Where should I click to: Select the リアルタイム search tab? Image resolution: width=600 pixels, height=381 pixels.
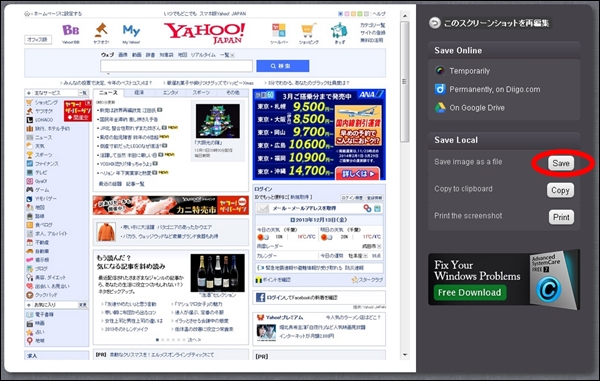click(203, 55)
